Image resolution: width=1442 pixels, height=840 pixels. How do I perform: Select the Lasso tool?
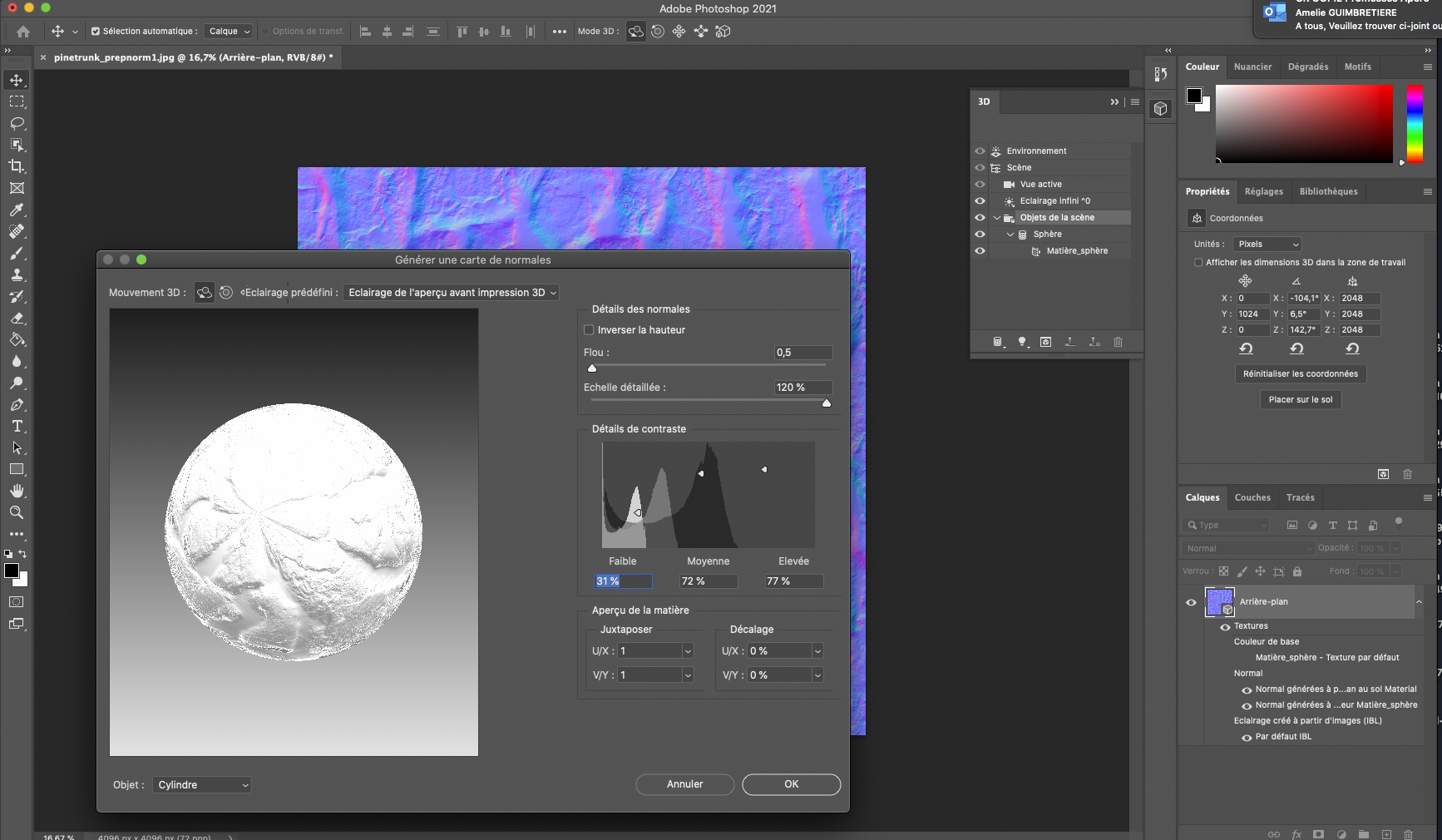pyautogui.click(x=17, y=123)
